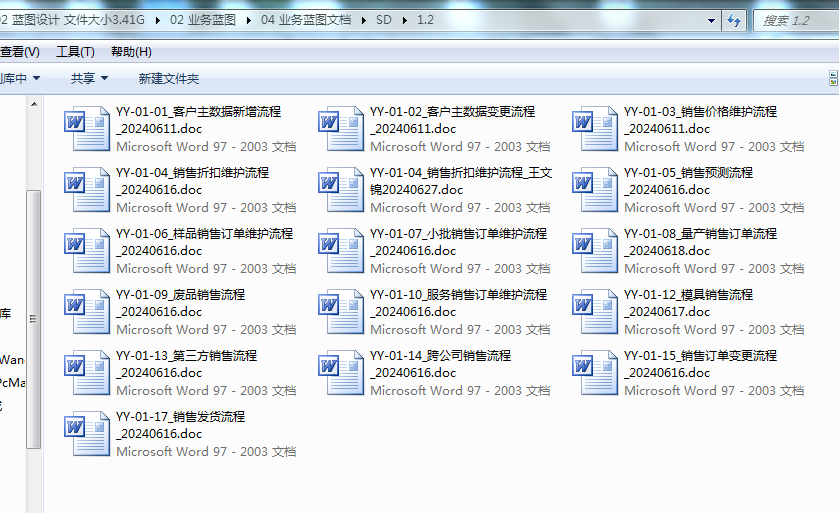Open the 查看(V) menu
The image size is (839, 513).
click(x=19, y=52)
